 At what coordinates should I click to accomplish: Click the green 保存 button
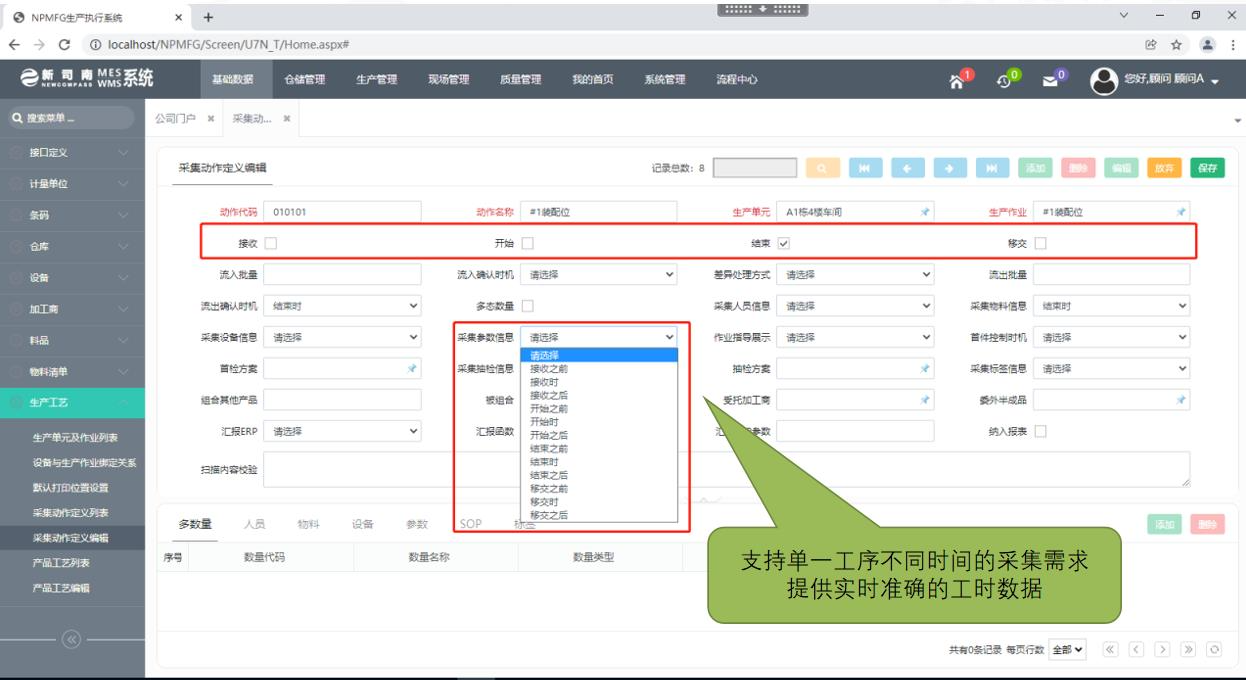pyautogui.click(x=1206, y=168)
